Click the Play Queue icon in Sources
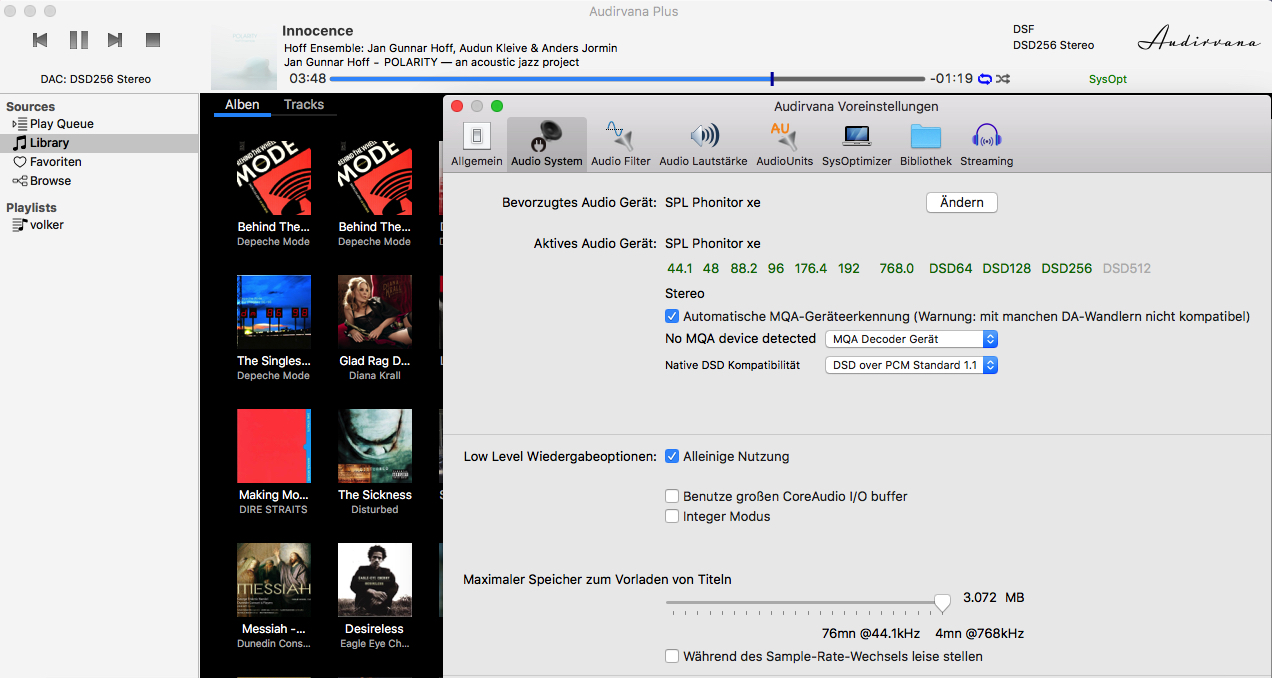This screenshot has height=678, width=1272. pos(21,124)
